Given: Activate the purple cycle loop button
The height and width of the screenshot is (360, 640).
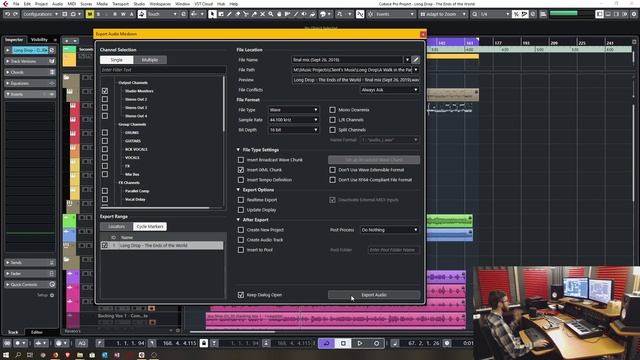Looking at the screenshot, I should [x=327, y=343].
